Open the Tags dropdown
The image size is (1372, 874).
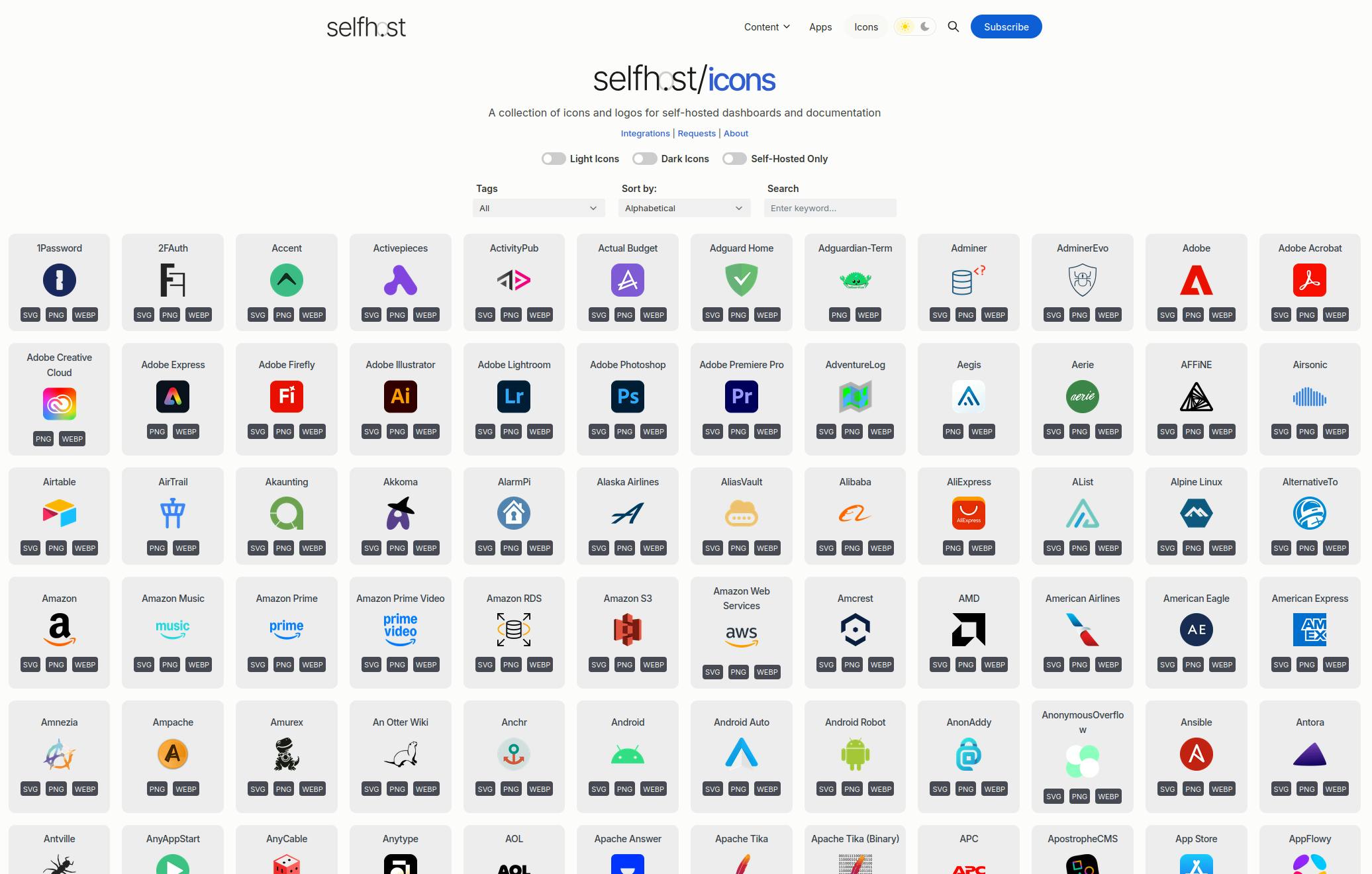click(538, 208)
